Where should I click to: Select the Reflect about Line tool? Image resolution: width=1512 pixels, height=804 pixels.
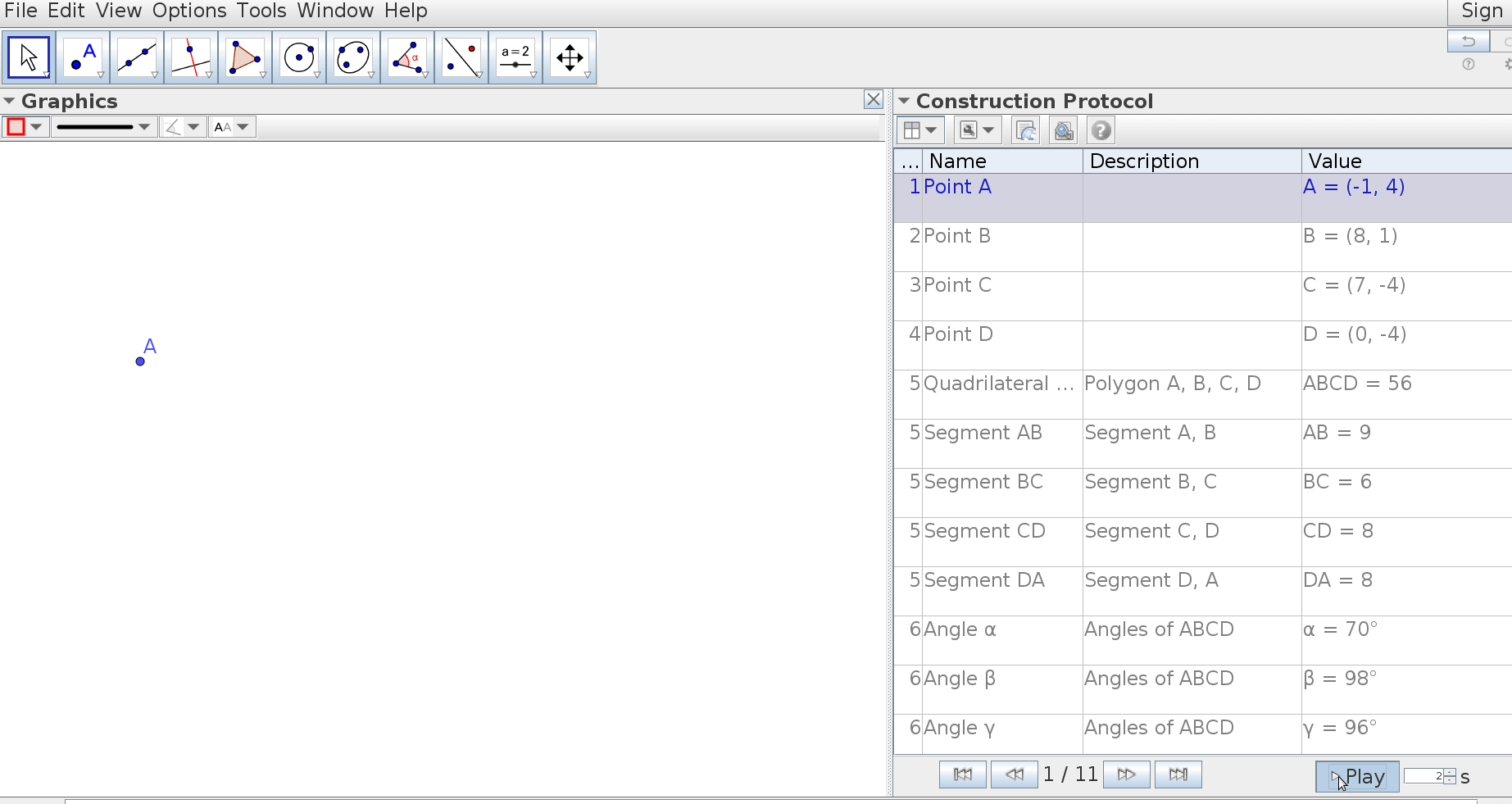(461, 57)
